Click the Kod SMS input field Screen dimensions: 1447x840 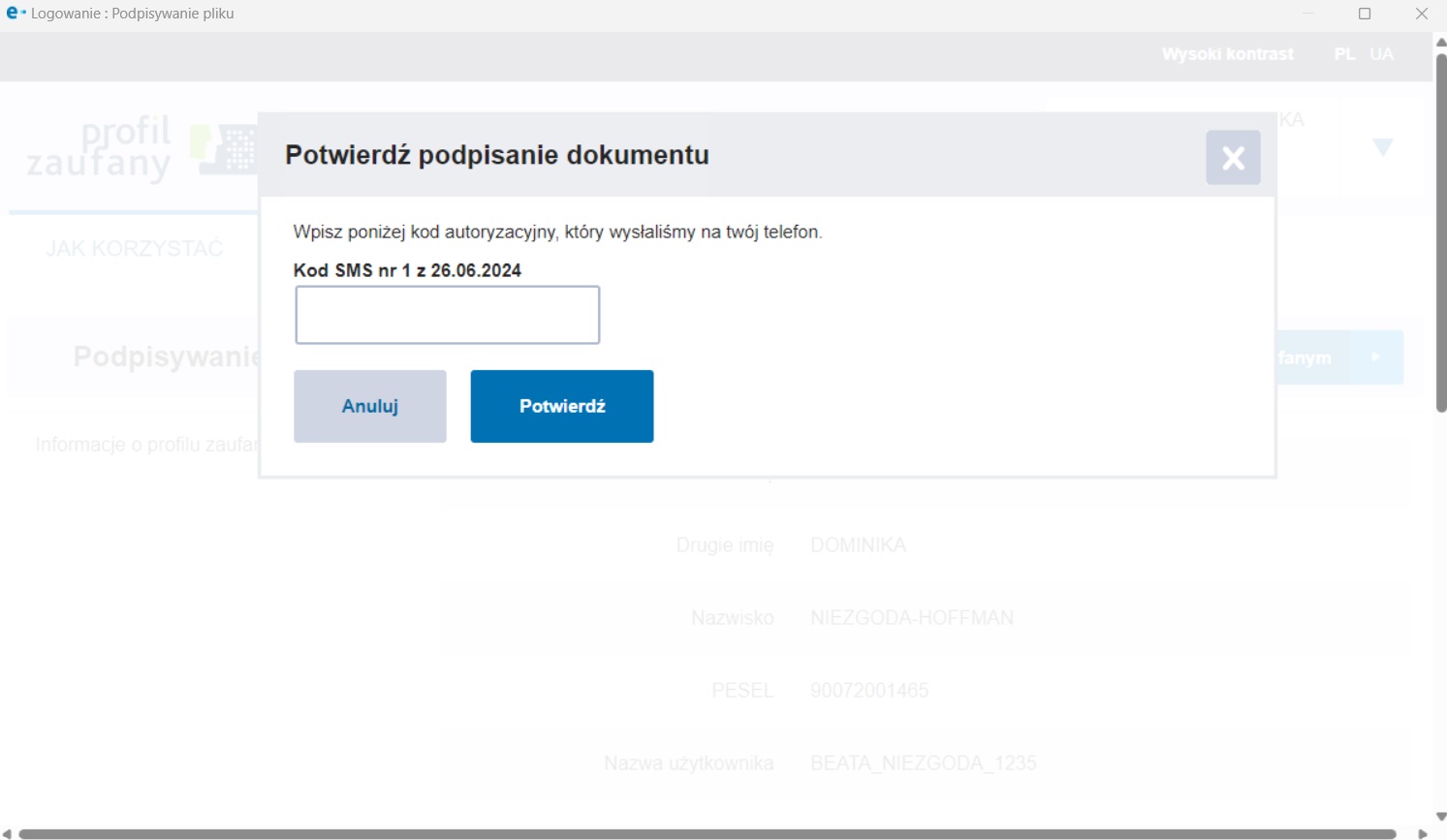(x=448, y=315)
